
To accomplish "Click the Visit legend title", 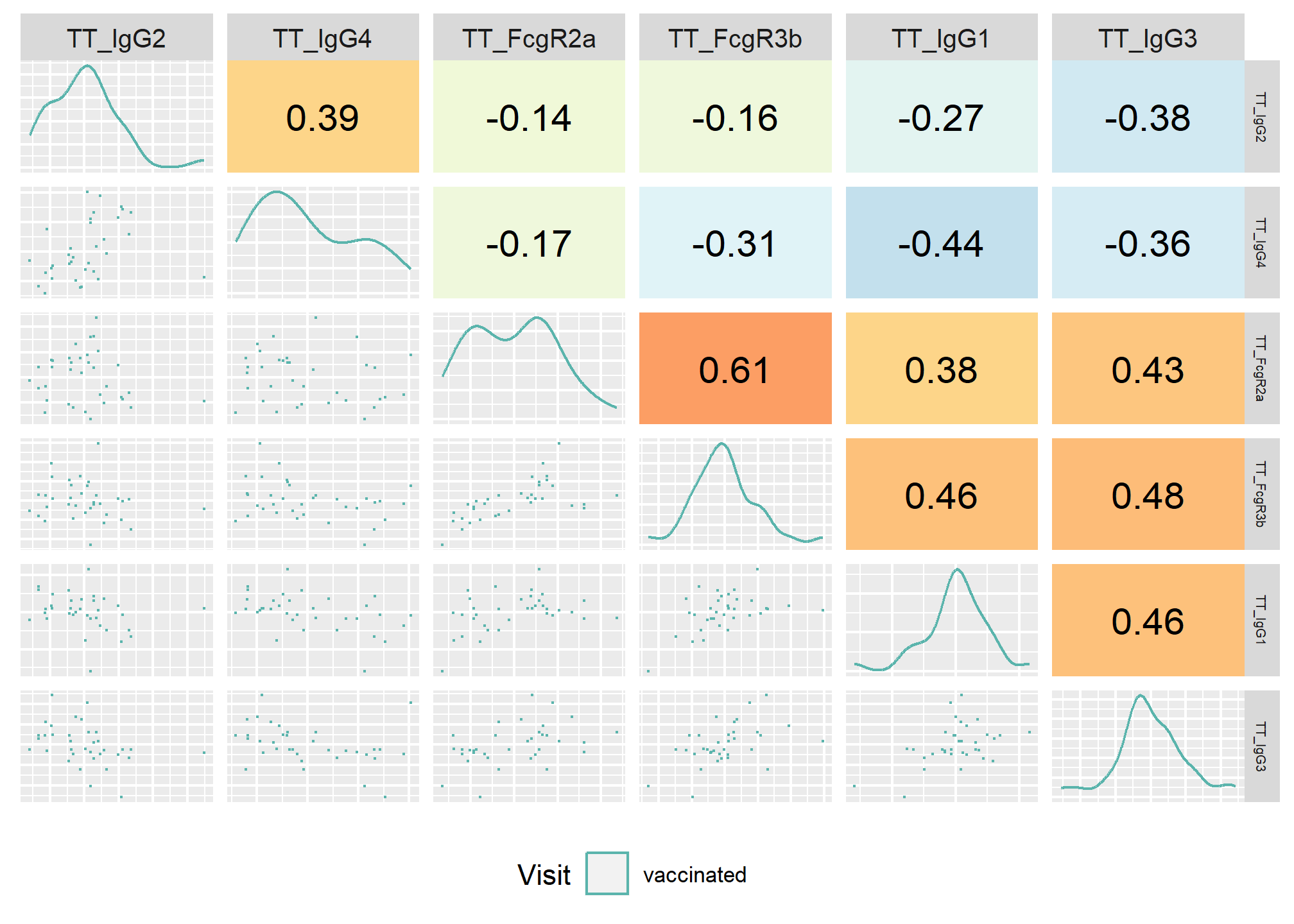I will [544, 875].
